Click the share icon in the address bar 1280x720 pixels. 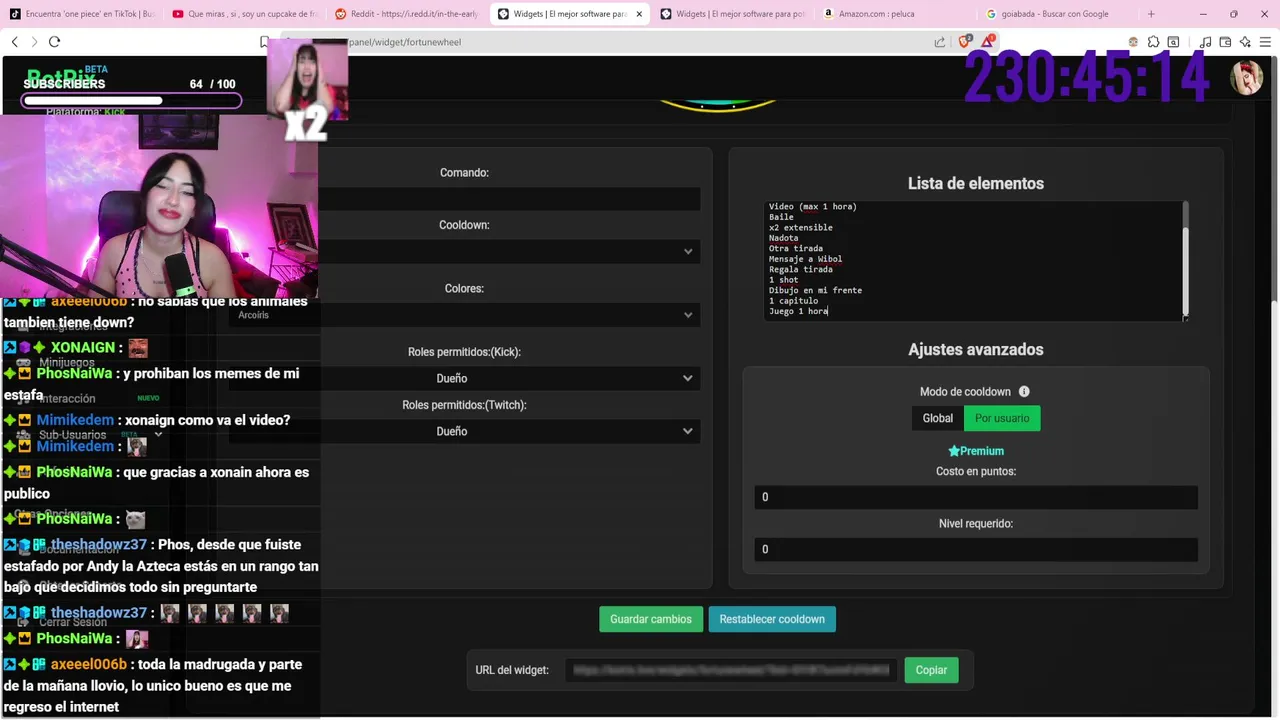click(940, 42)
